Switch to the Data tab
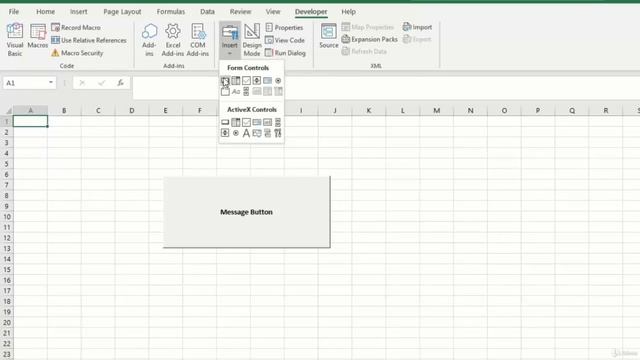Image resolution: width=640 pixels, height=360 pixels. click(x=207, y=11)
